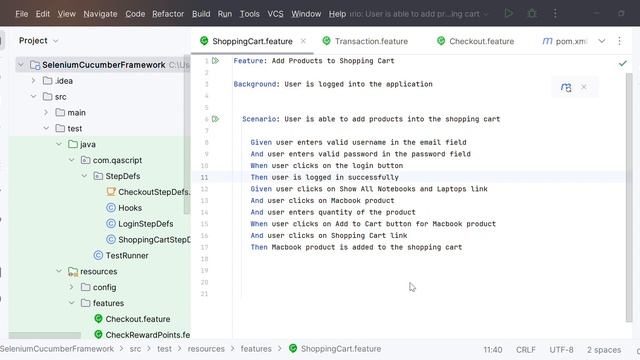Image resolution: width=640 pixels, height=360 pixels.
Task: Open the File menu
Action: click(22, 14)
